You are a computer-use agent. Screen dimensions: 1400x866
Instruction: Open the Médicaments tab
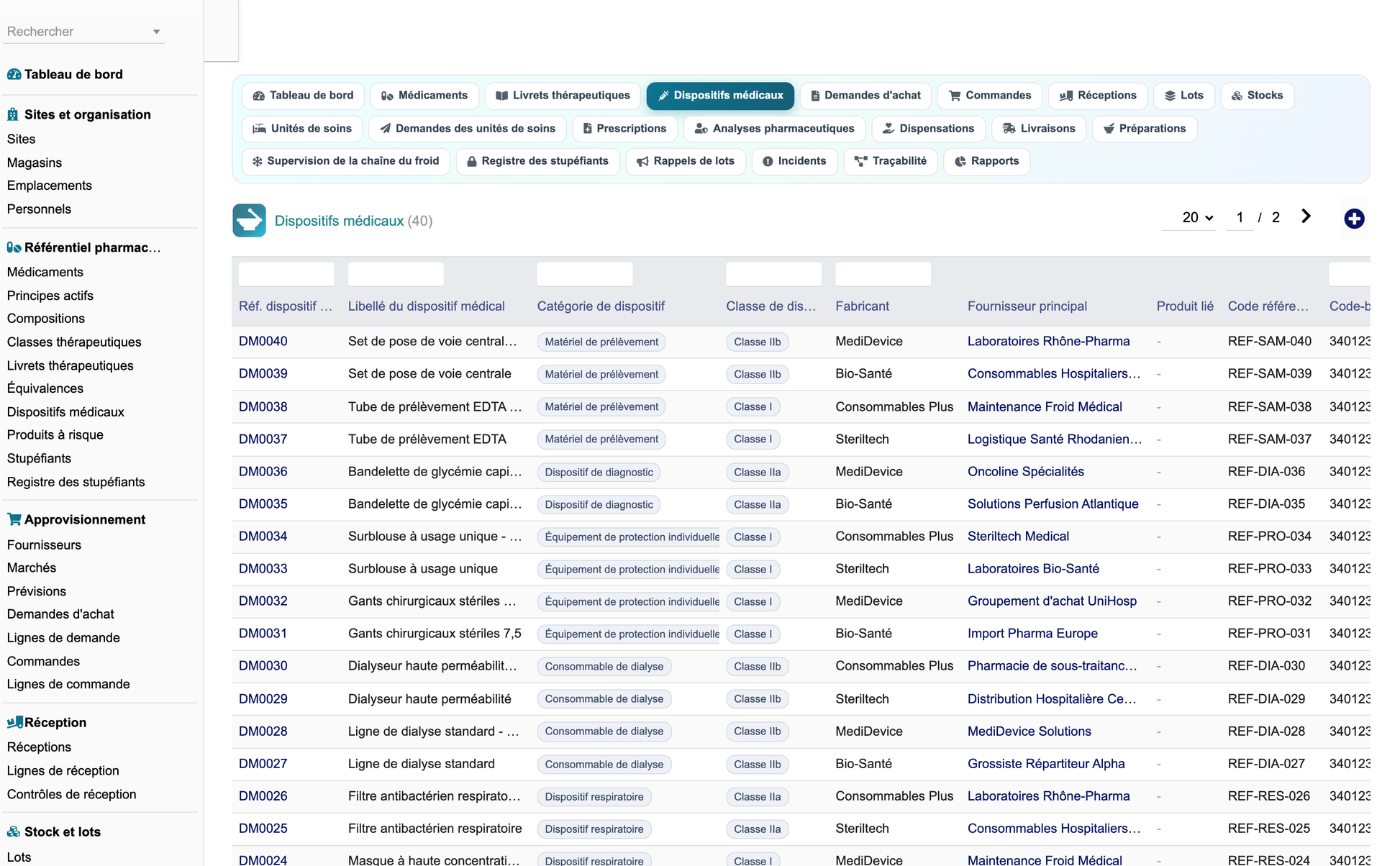[x=424, y=96]
